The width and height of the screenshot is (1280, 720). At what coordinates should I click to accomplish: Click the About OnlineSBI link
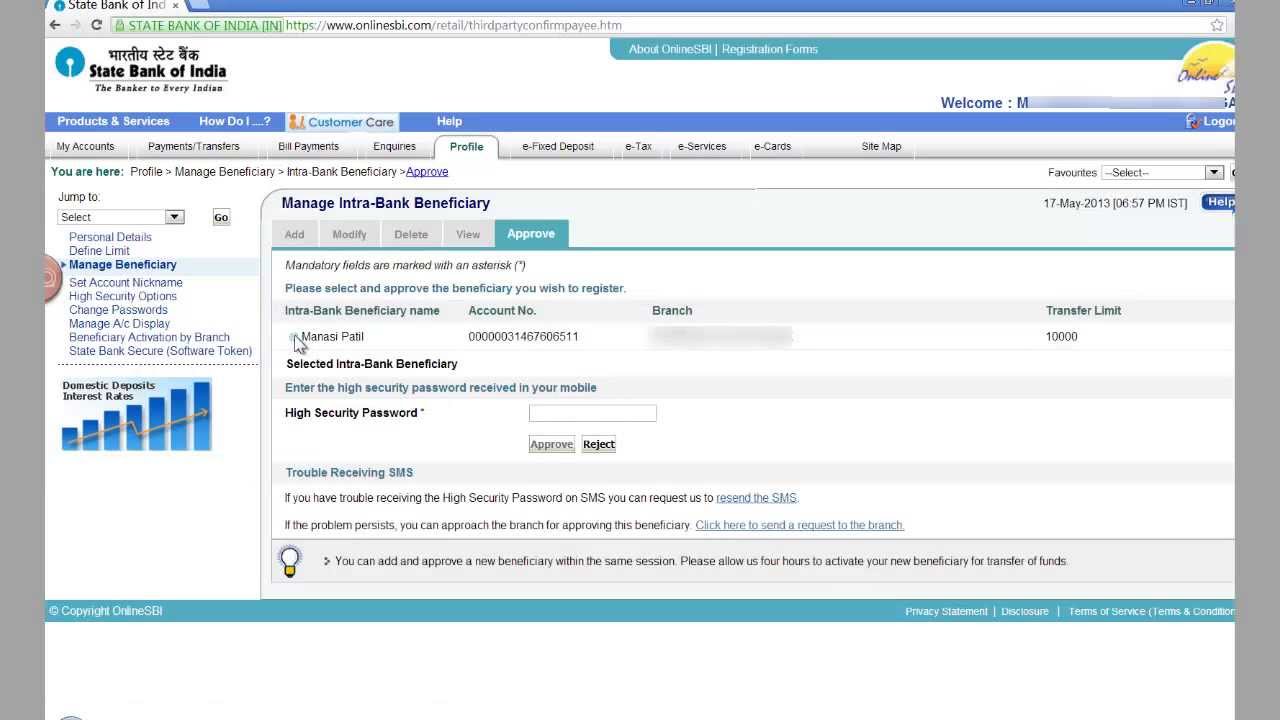670,49
